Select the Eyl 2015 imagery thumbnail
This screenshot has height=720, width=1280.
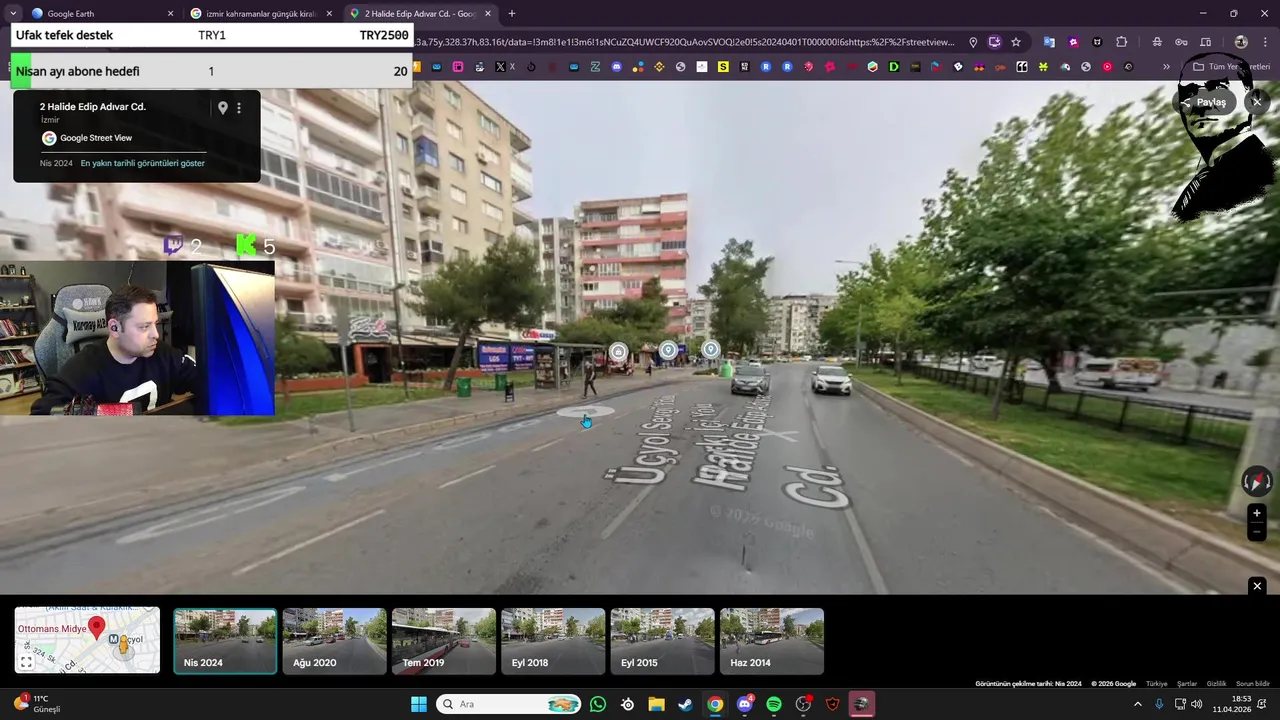click(x=662, y=641)
